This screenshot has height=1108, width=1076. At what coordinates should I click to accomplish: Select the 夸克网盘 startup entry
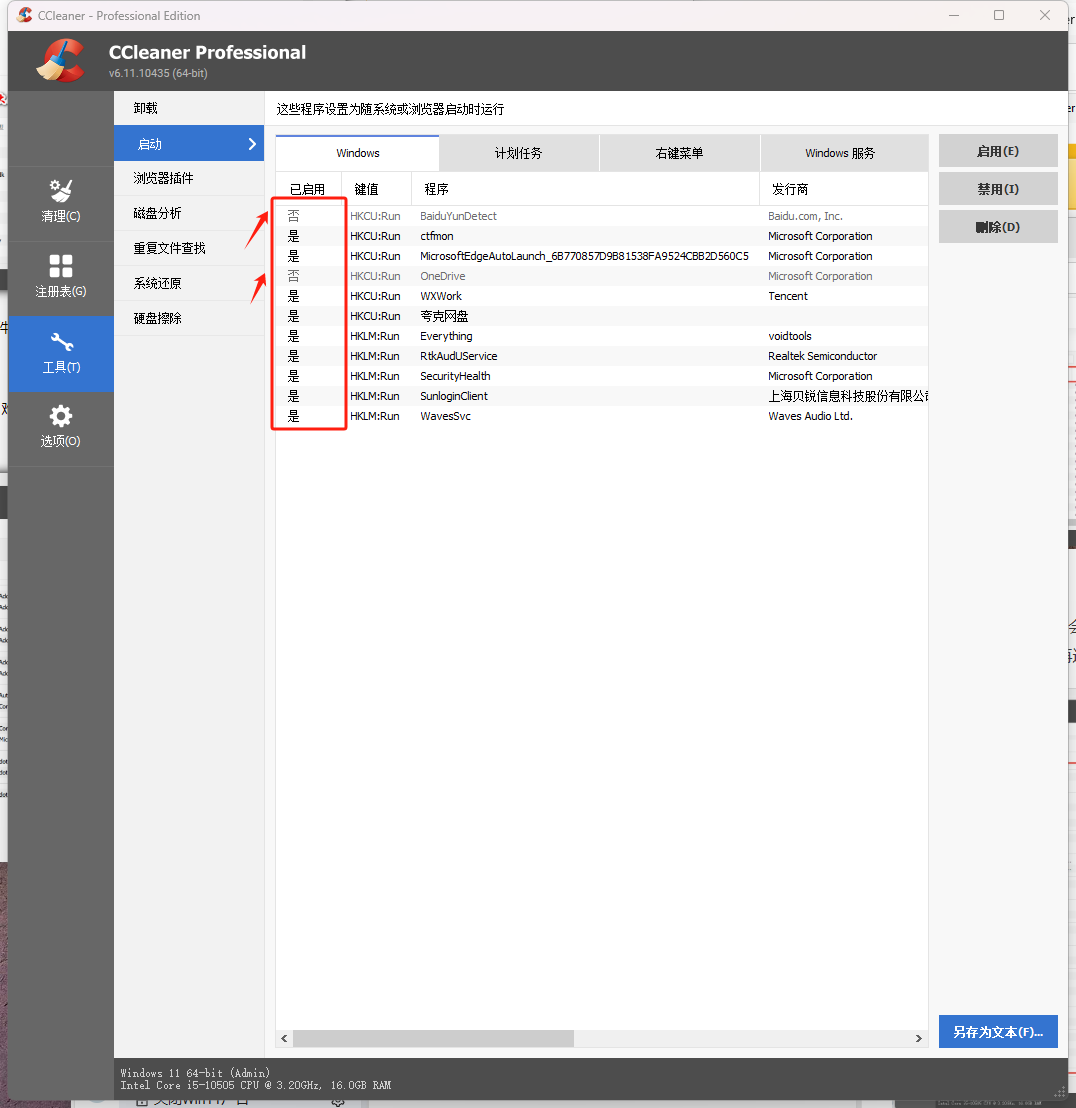coord(602,316)
